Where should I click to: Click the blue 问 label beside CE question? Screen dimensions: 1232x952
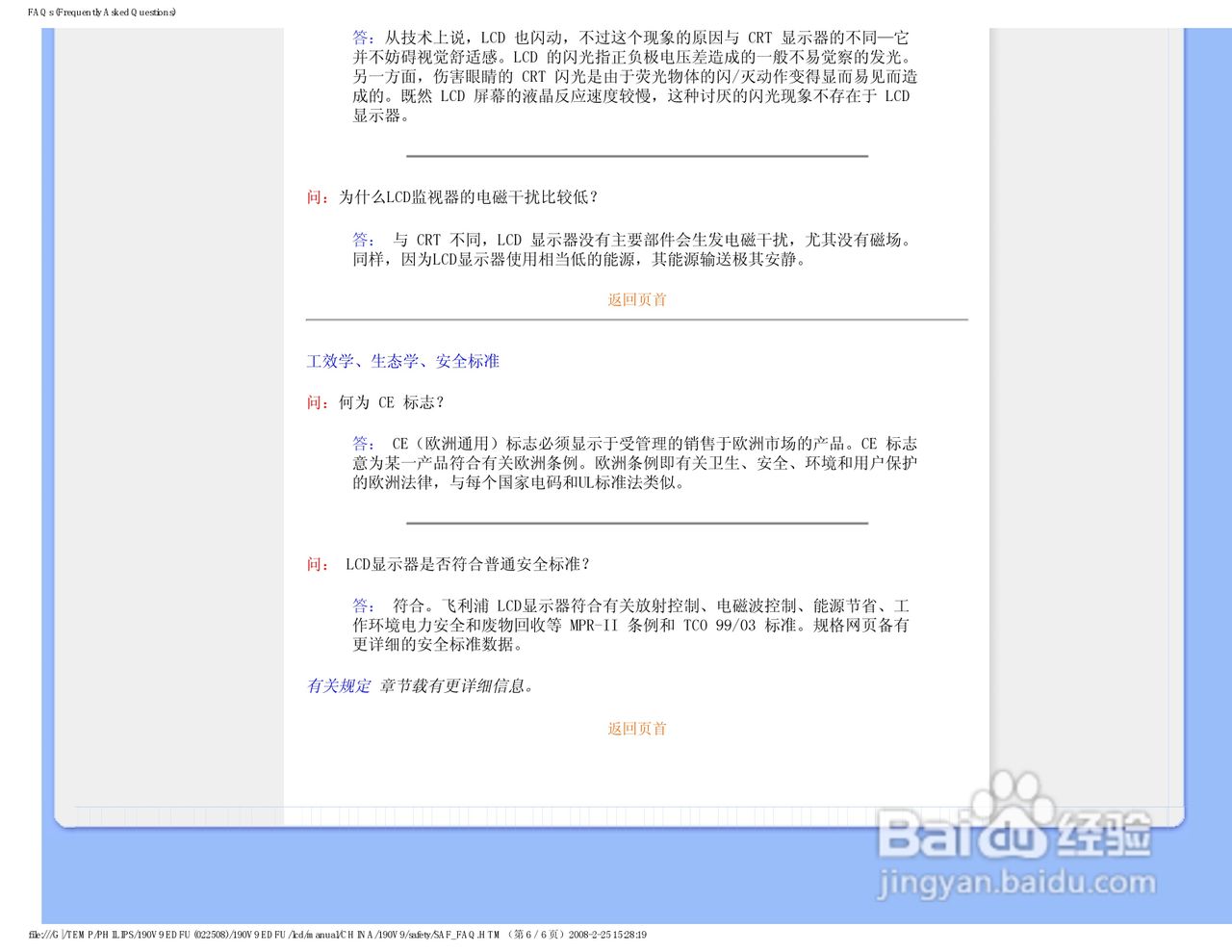coord(314,402)
